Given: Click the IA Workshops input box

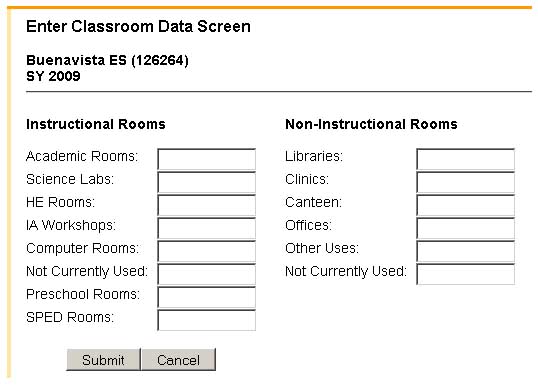Looking at the screenshot, I should point(207,228).
